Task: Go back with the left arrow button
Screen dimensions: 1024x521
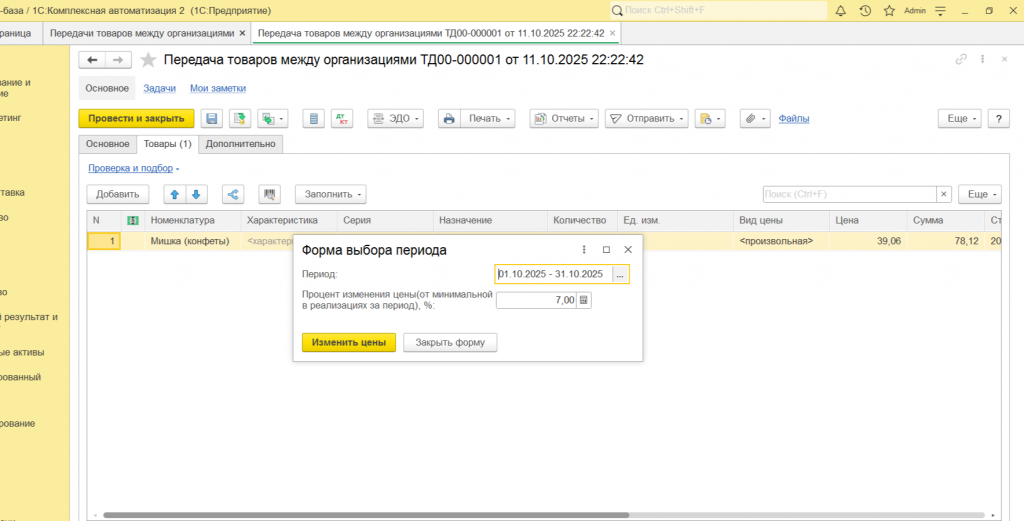Action: click(x=92, y=60)
